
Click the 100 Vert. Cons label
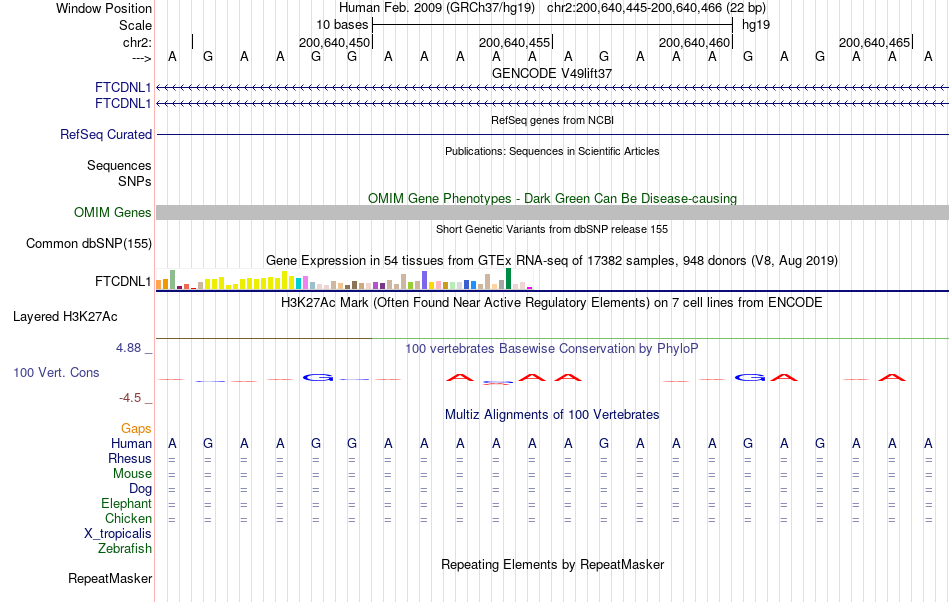56,372
